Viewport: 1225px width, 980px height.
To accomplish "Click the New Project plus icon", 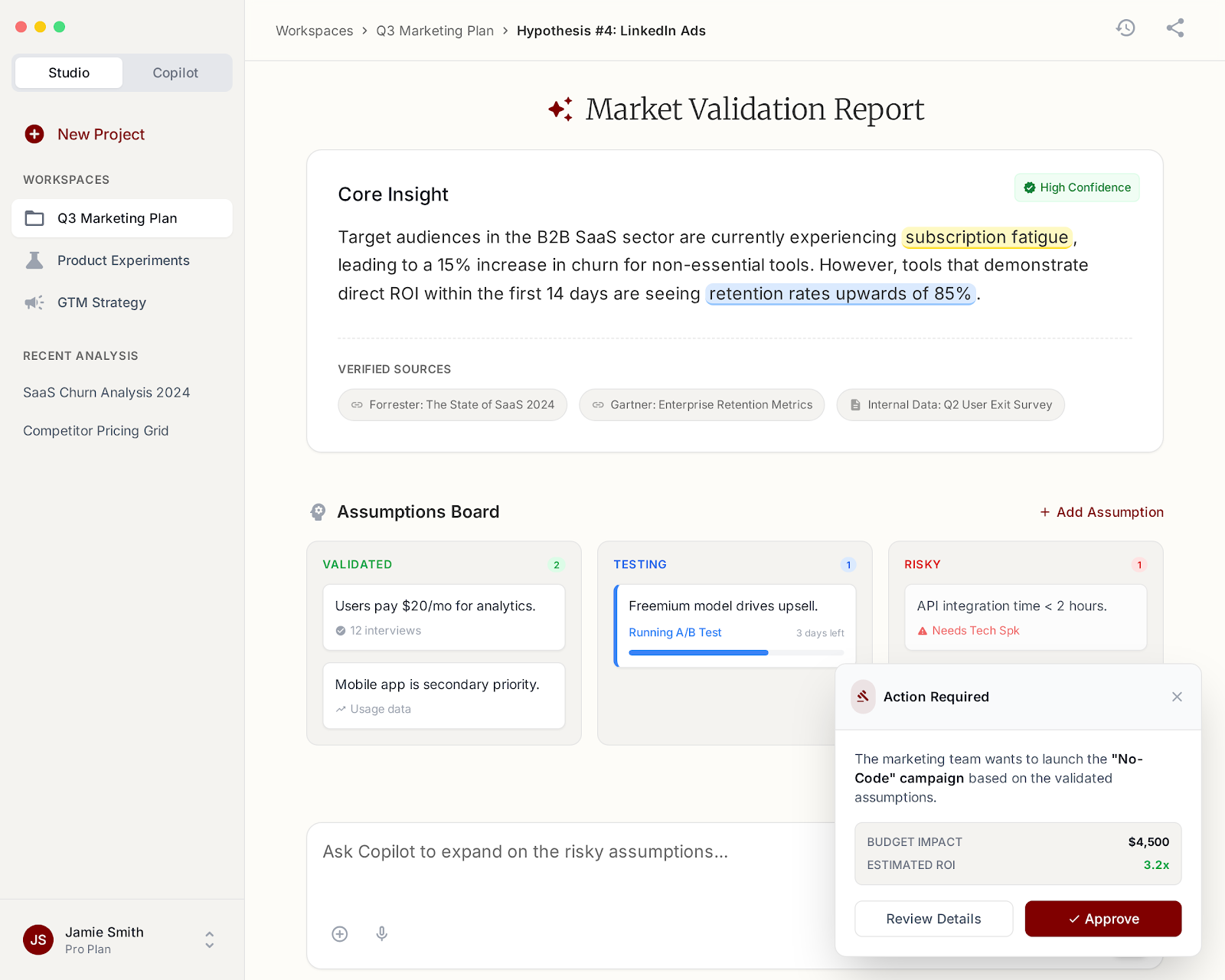I will pyautogui.click(x=34, y=134).
